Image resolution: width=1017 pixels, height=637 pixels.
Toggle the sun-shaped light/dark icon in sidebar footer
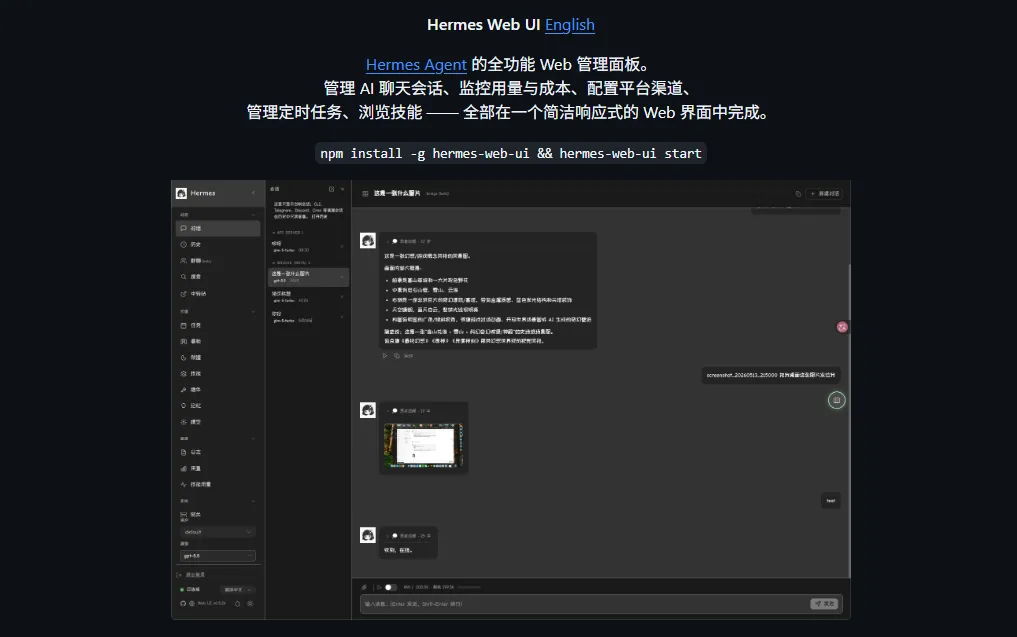coord(250,604)
